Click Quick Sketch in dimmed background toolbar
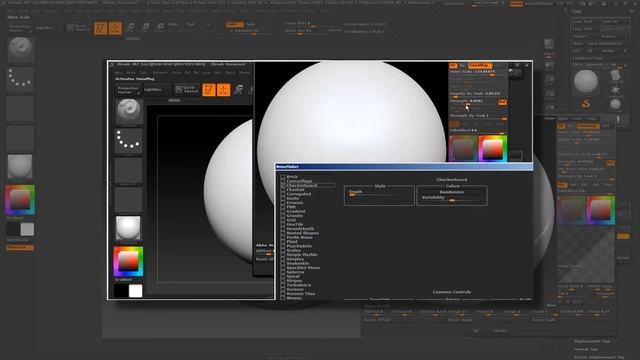The width and height of the screenshot is (640, 360). click(x=78, y=28)
